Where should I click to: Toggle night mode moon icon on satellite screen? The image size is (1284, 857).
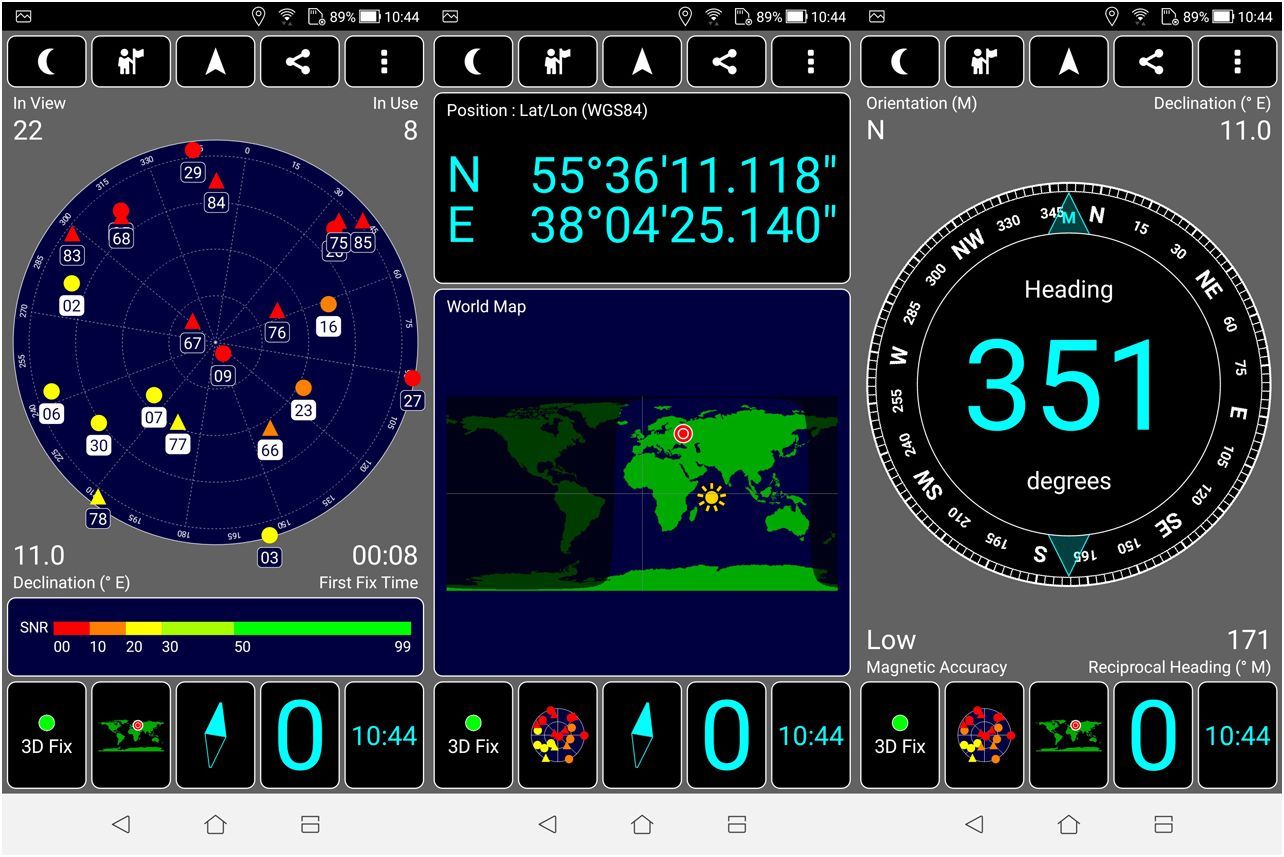coord(47,62)
